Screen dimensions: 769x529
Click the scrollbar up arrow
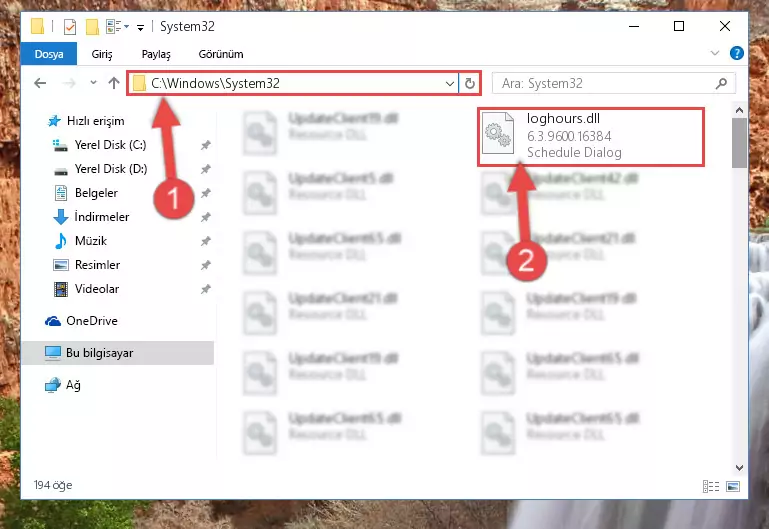click(739, 110)
